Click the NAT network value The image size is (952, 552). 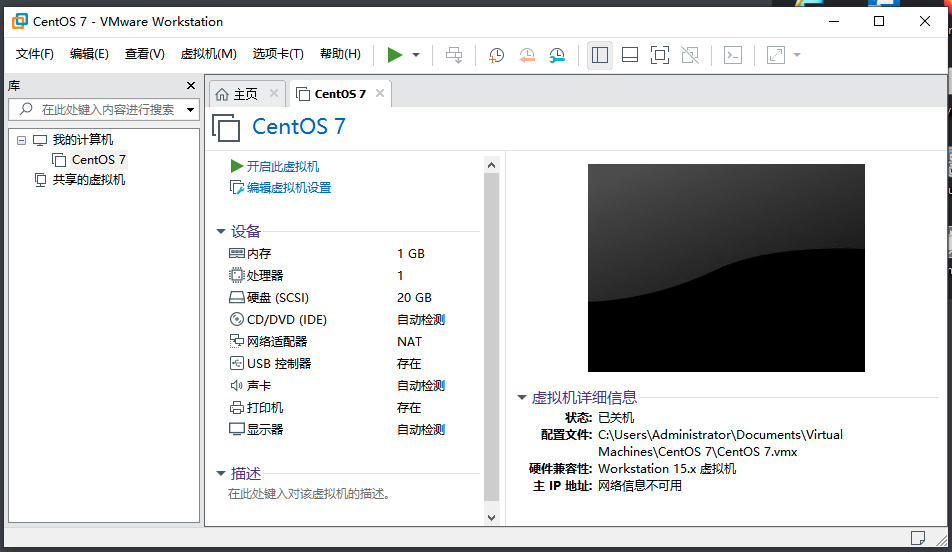[x=409, y=342]
